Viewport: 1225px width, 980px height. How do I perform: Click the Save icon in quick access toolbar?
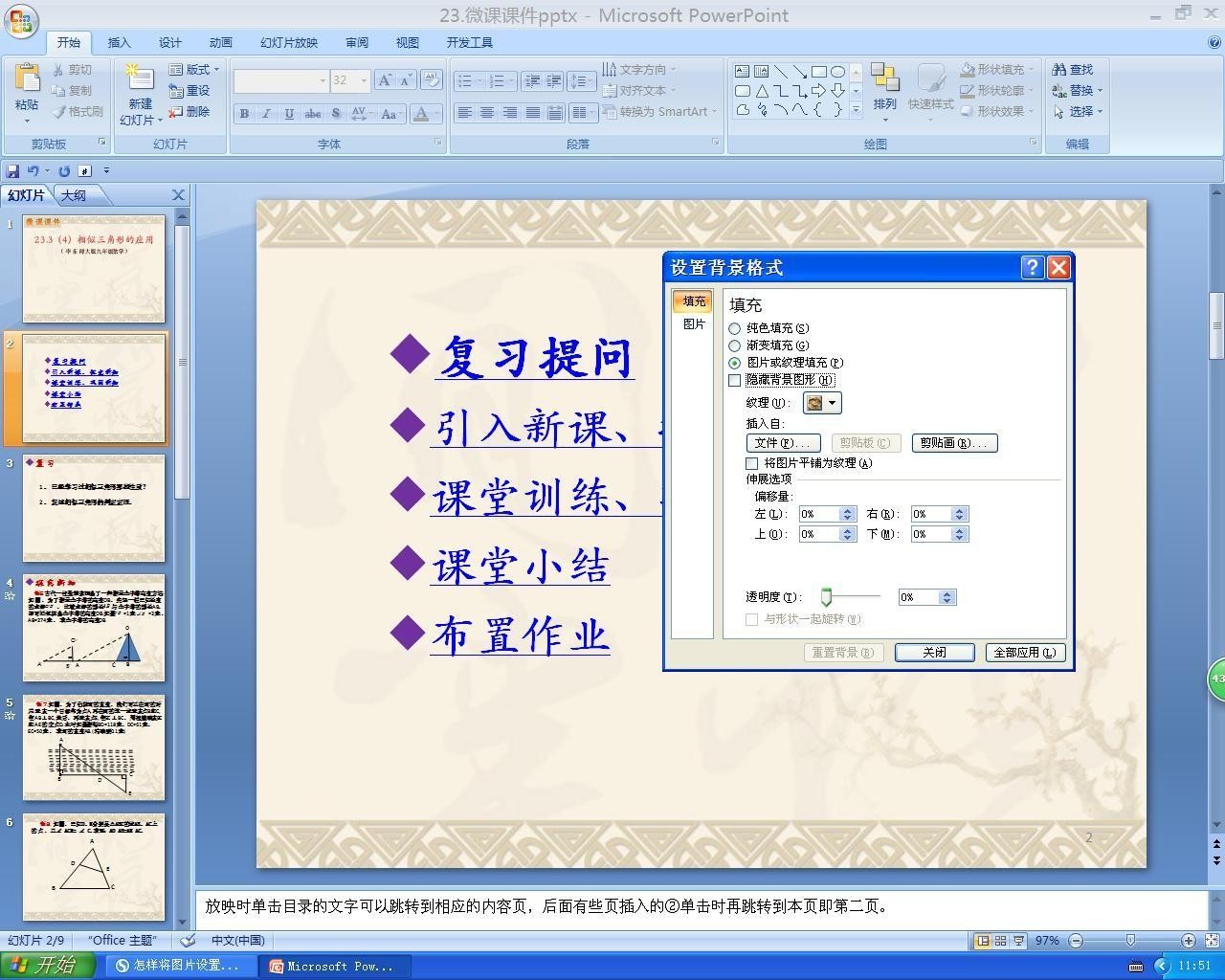[12, 170]
